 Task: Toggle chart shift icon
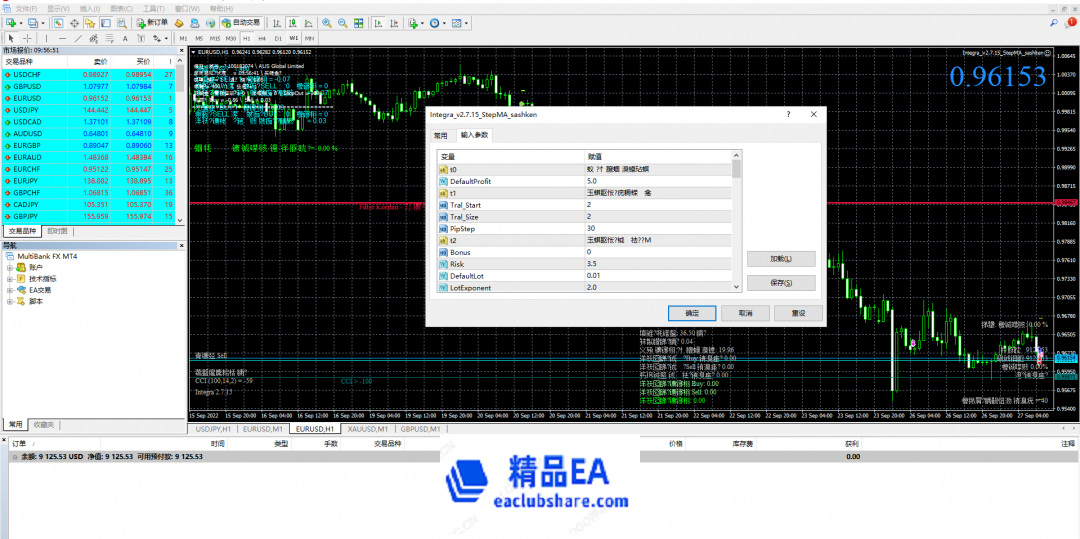point(394,23)
